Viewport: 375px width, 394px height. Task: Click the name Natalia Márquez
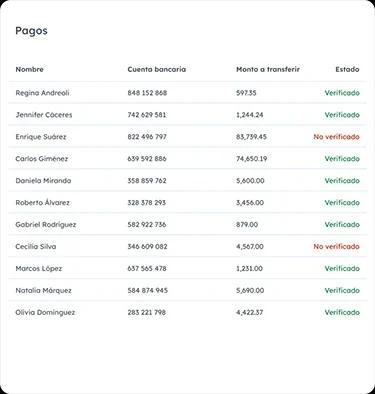pyautogui.click(x=43, y=291)
